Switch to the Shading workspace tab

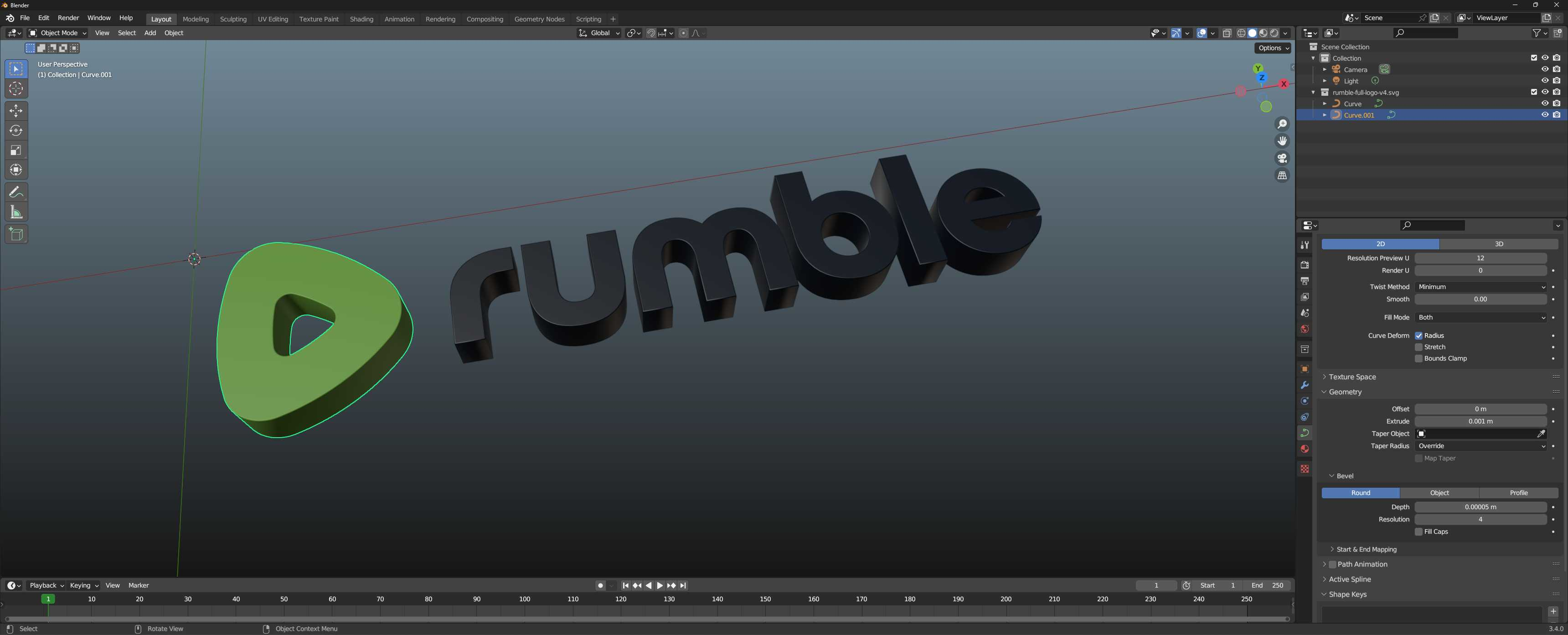361,19
